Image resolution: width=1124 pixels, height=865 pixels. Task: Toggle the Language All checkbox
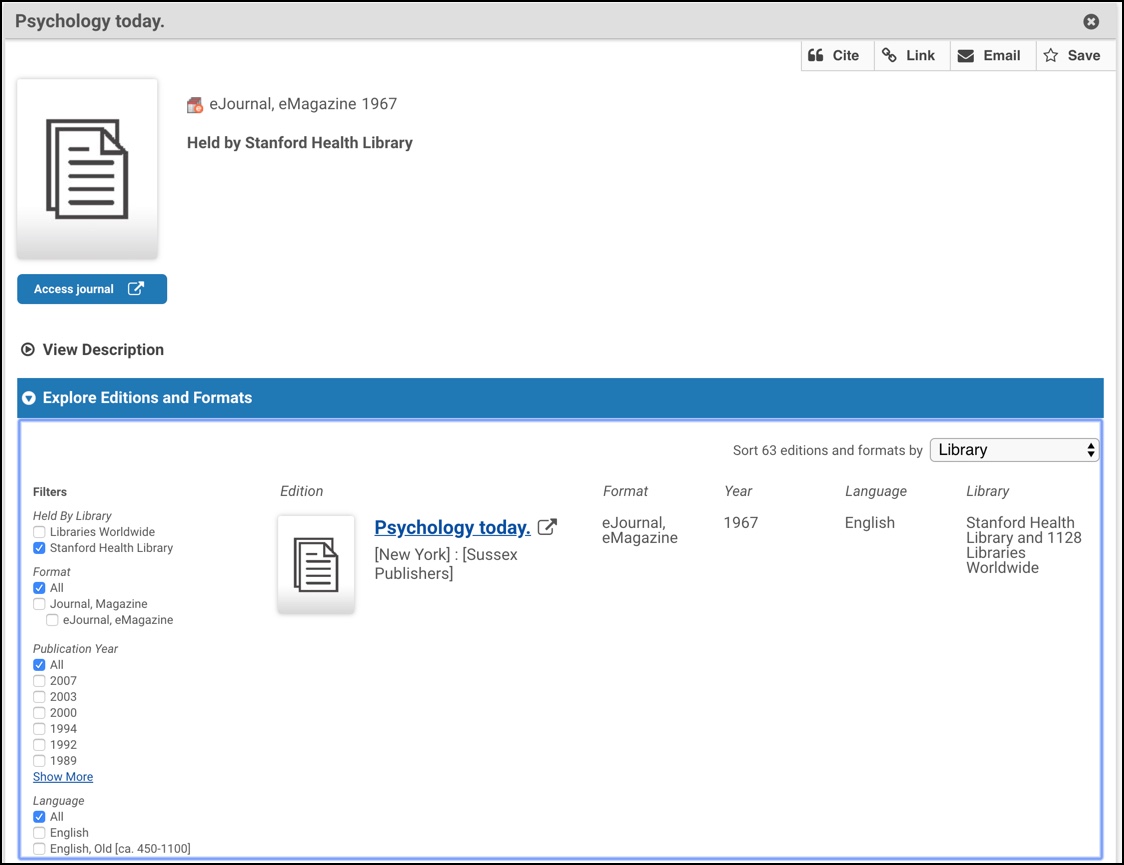(x=39, y=817)
